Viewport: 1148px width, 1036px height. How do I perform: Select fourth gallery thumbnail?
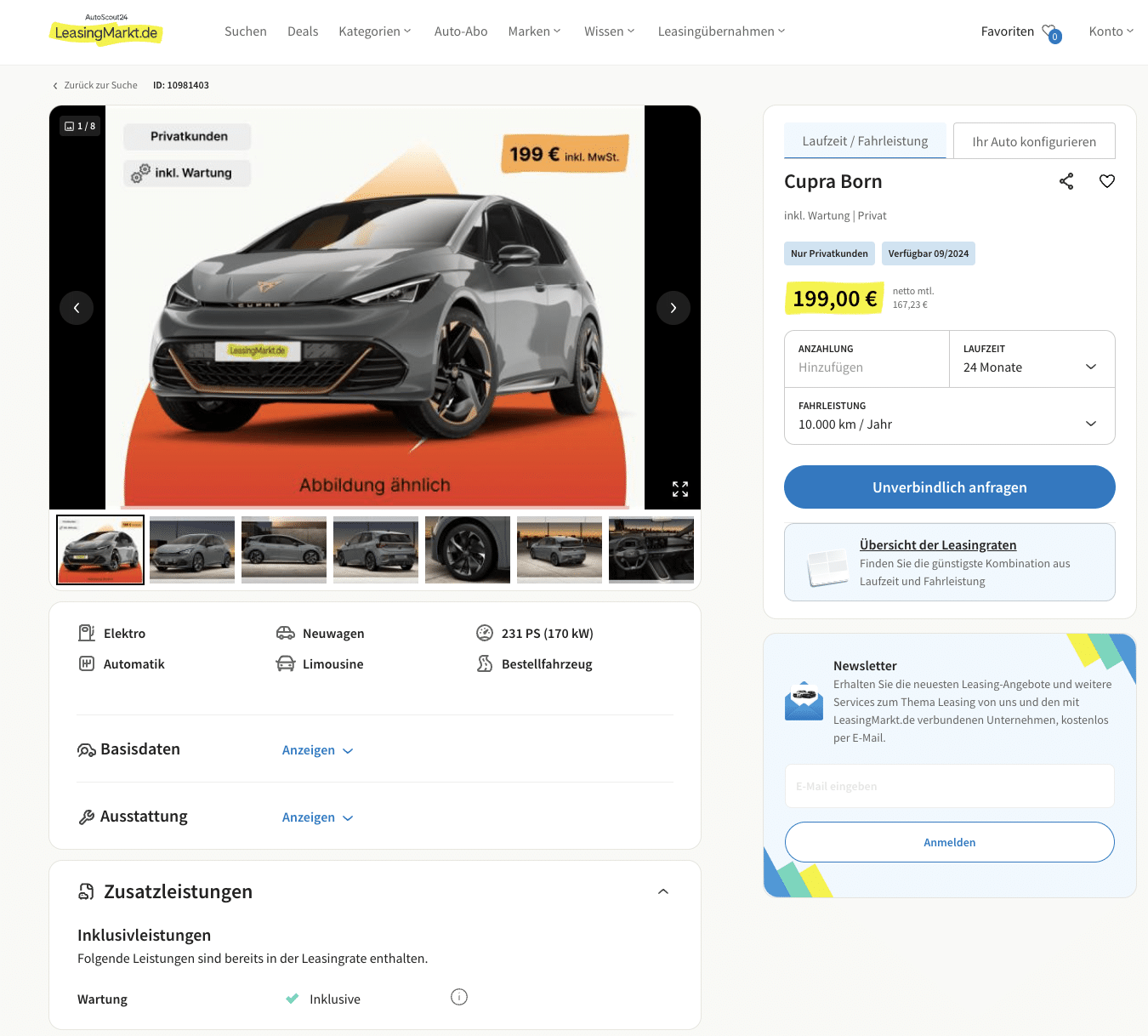click(376, 549)
